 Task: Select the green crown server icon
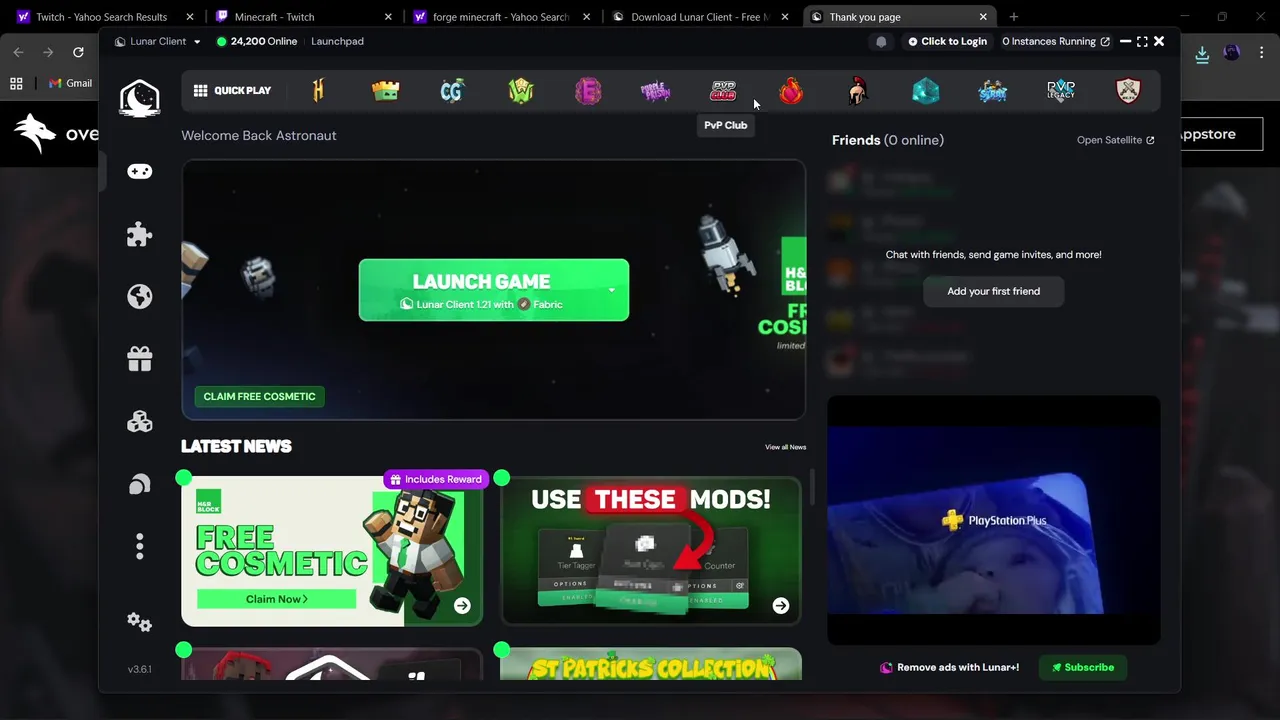pyautogui.click(x=385, y=91)
